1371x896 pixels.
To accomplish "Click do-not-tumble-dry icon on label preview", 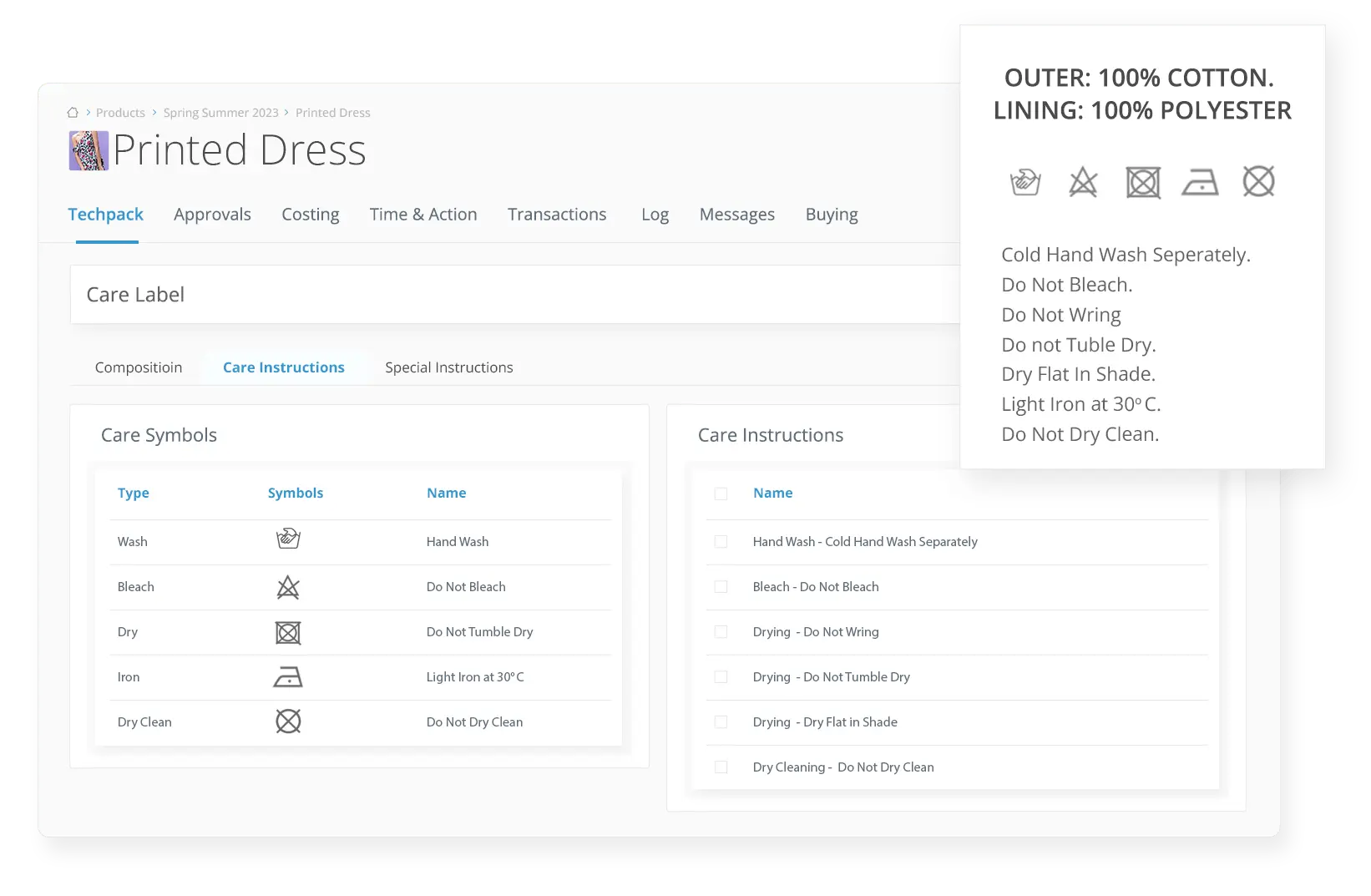I will 1143,182.
